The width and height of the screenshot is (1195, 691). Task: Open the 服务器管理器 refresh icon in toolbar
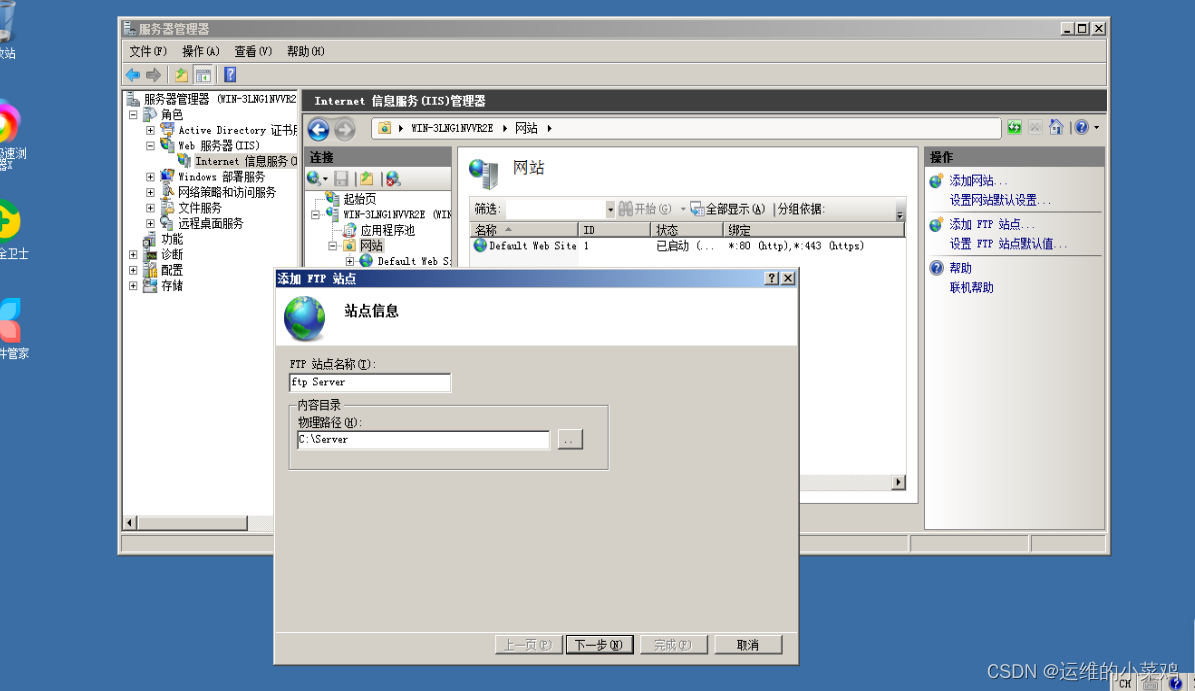181,74
